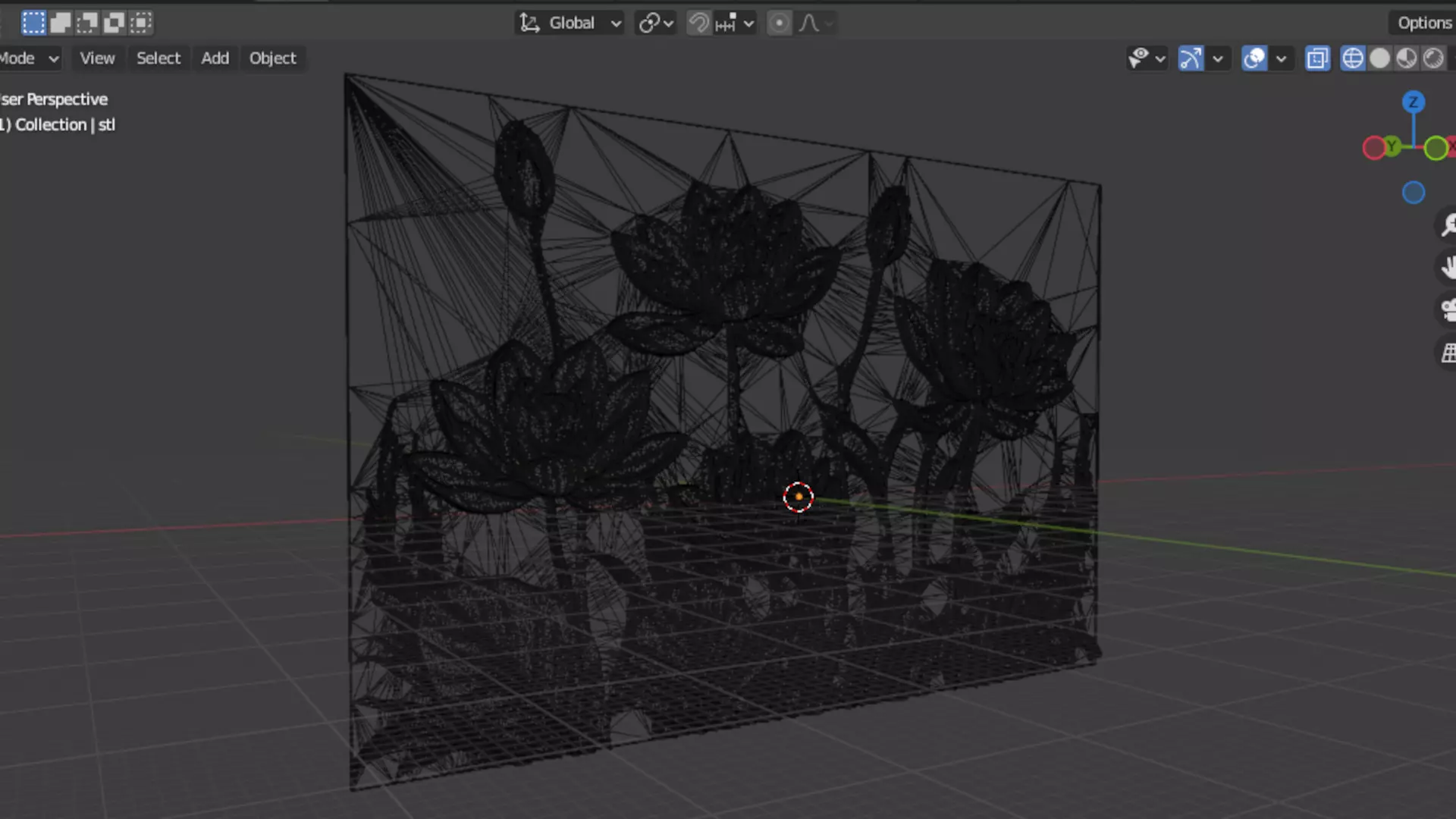Click the Intersect selection mode icon

tap(141, 23)
